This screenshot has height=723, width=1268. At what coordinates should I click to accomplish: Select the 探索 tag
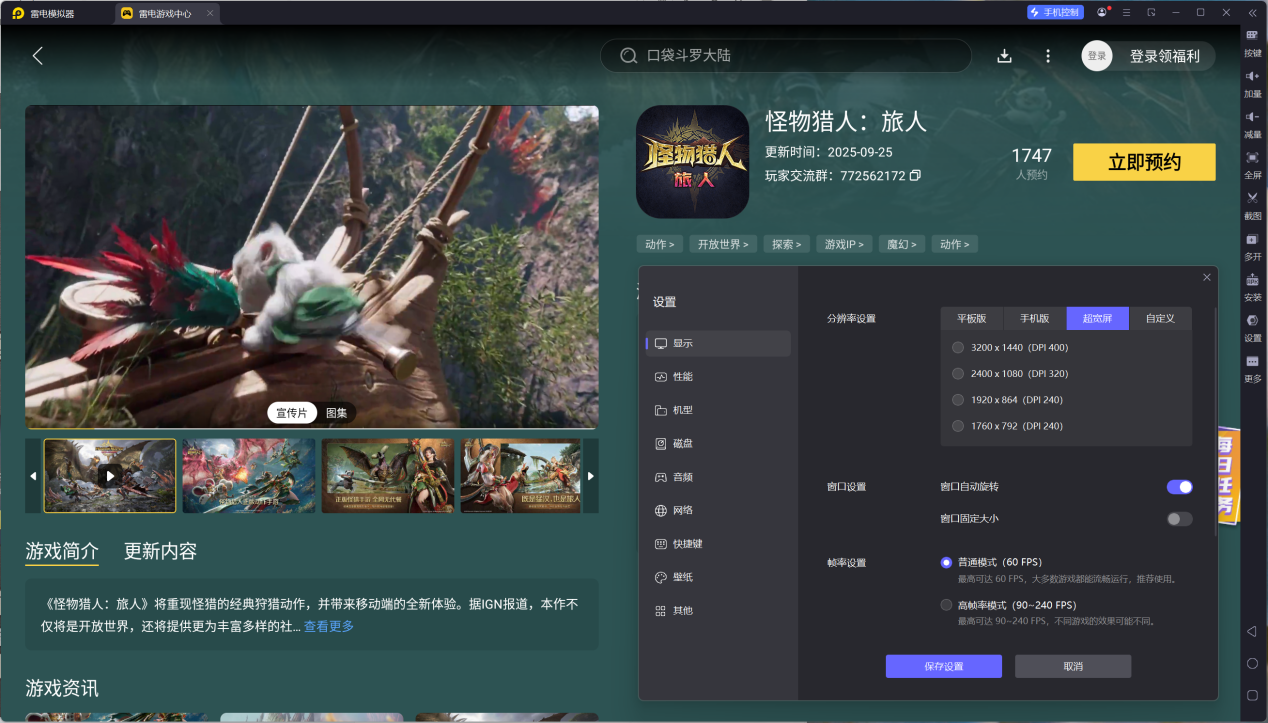pyautogui.click(x=787, y=244)
